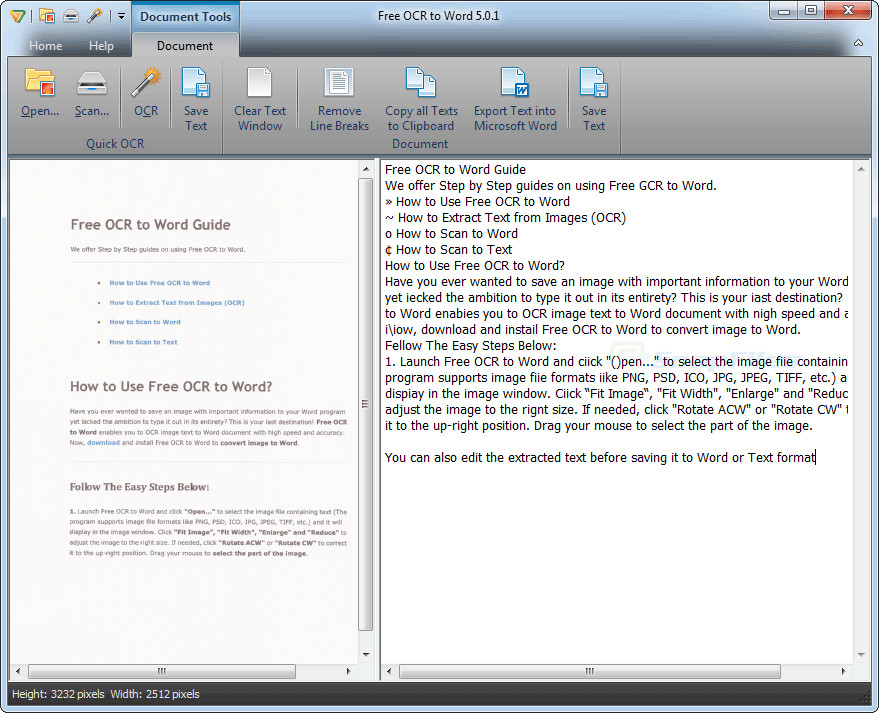Screen dimensions: 879x713
Task: Click the window resize grip in the status bar corner
Action: coord(866,697)
